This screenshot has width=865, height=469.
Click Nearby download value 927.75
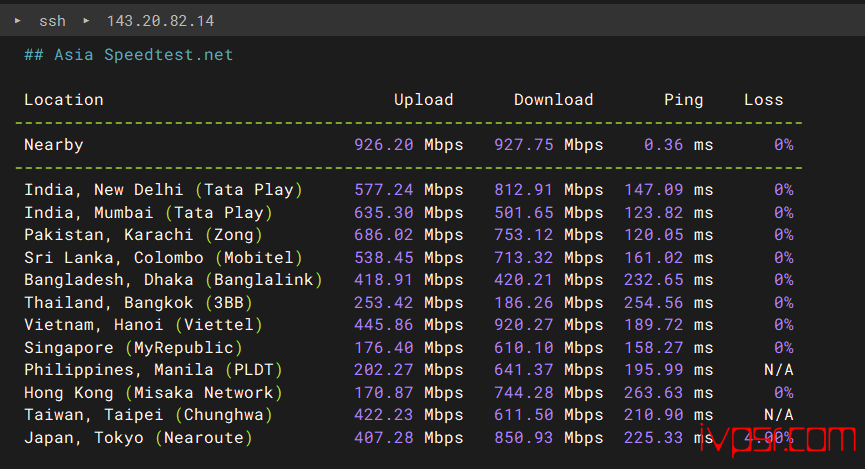[x=524, y=145]
